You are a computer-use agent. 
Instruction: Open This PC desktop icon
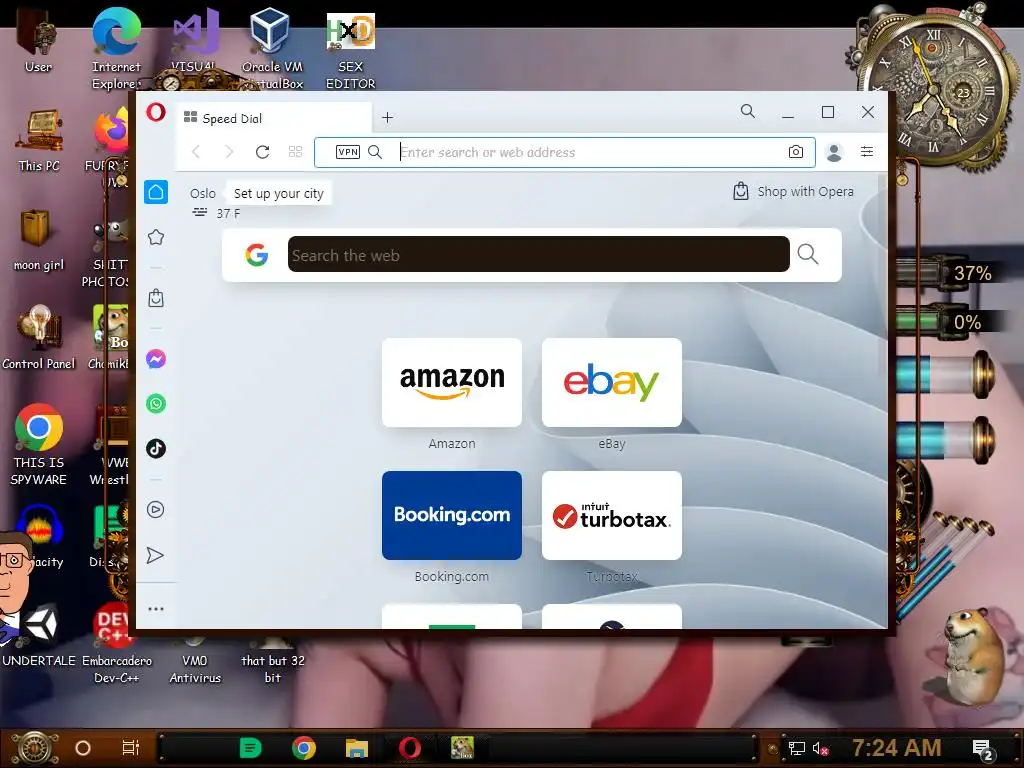(x=39, y=140)
